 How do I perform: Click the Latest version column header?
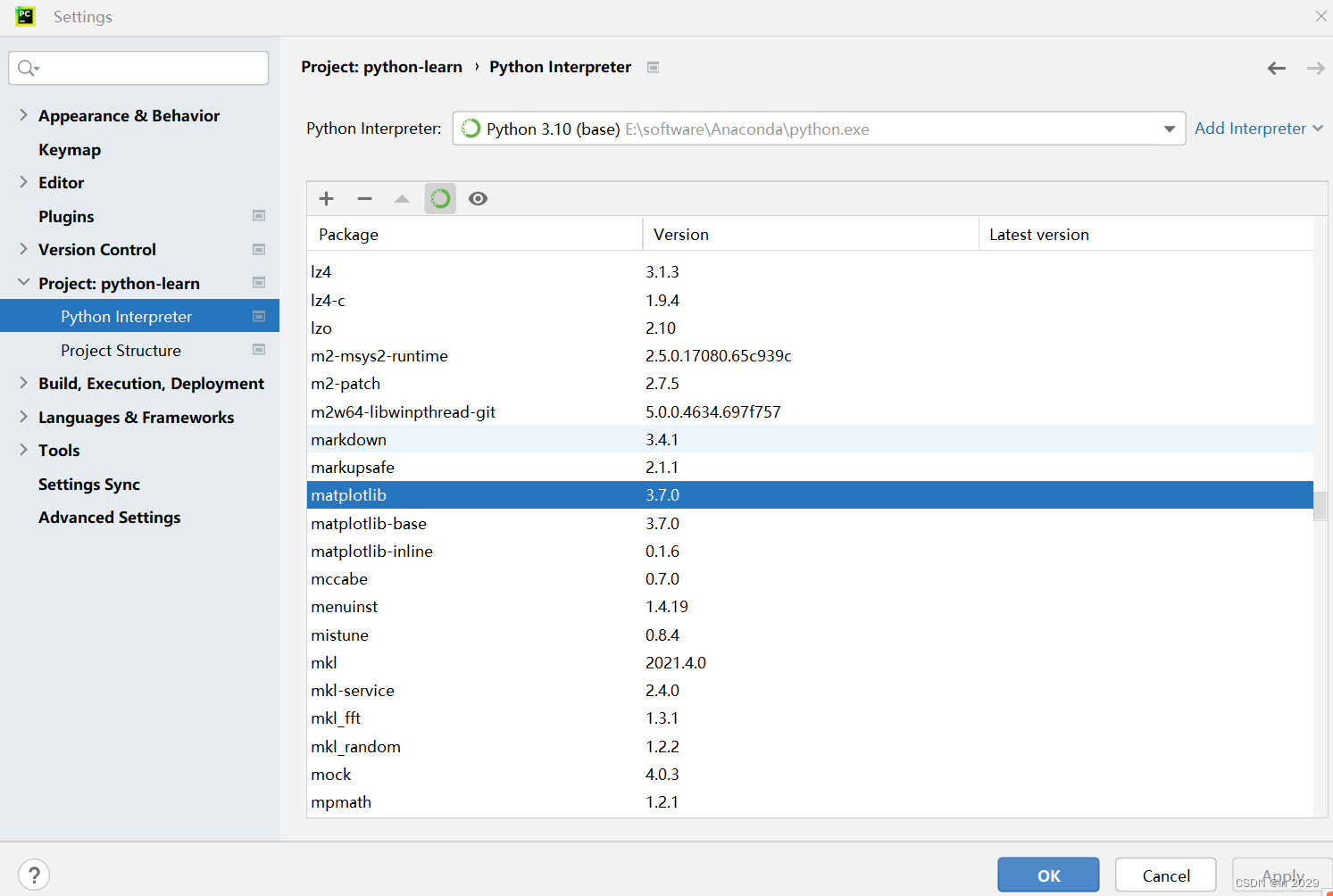1146,234
